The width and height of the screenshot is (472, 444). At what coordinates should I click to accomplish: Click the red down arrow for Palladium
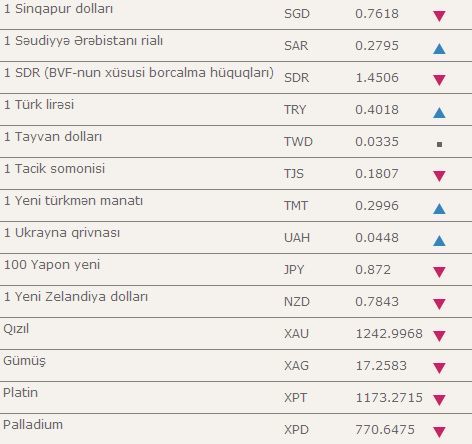[439, 432]
